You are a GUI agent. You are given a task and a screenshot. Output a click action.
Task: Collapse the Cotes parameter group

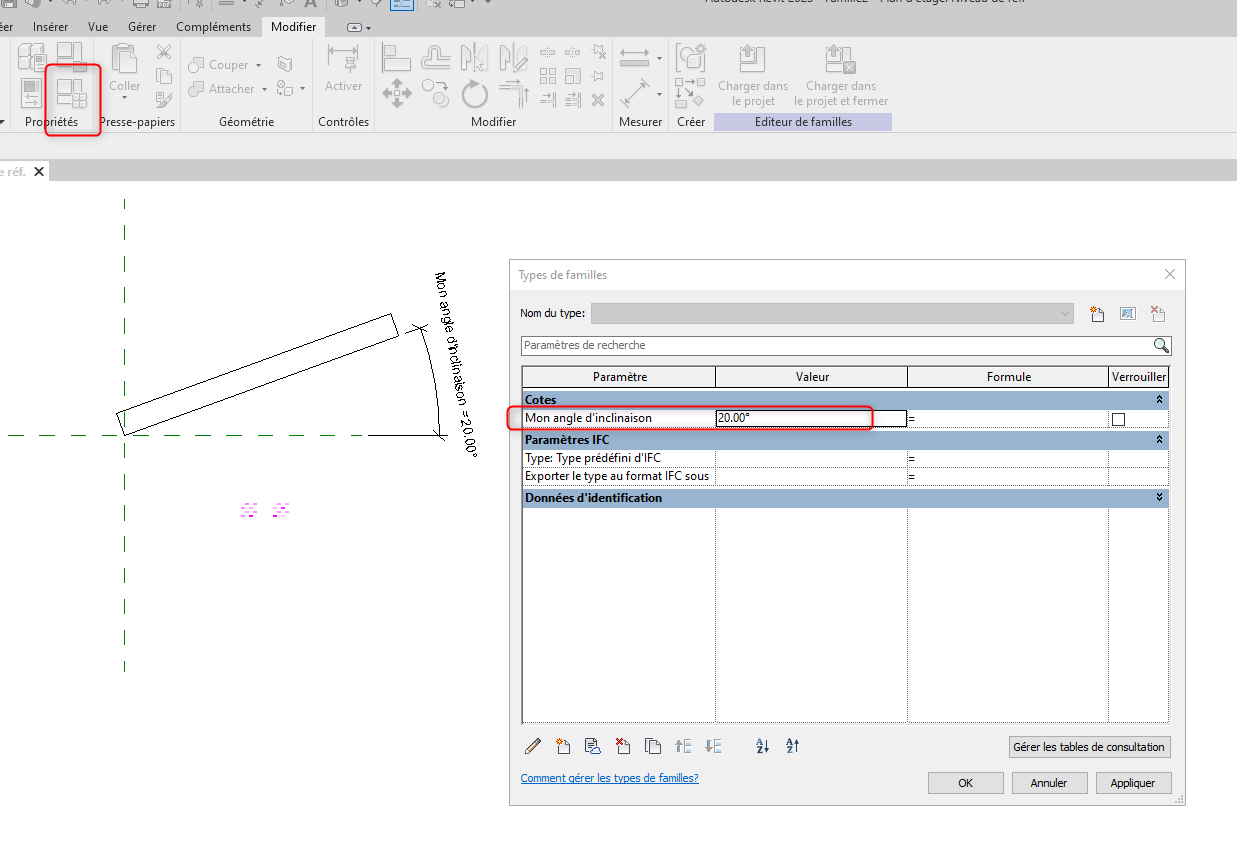[1159, 399]
